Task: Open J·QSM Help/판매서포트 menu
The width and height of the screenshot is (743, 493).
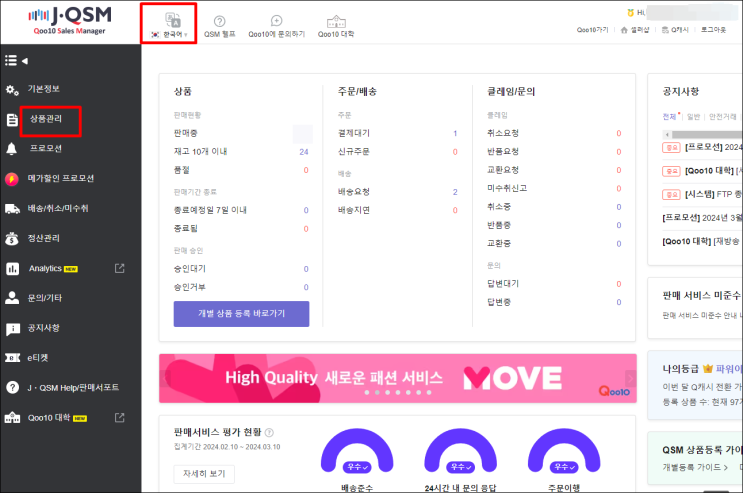Action: (x=73, y=388)
